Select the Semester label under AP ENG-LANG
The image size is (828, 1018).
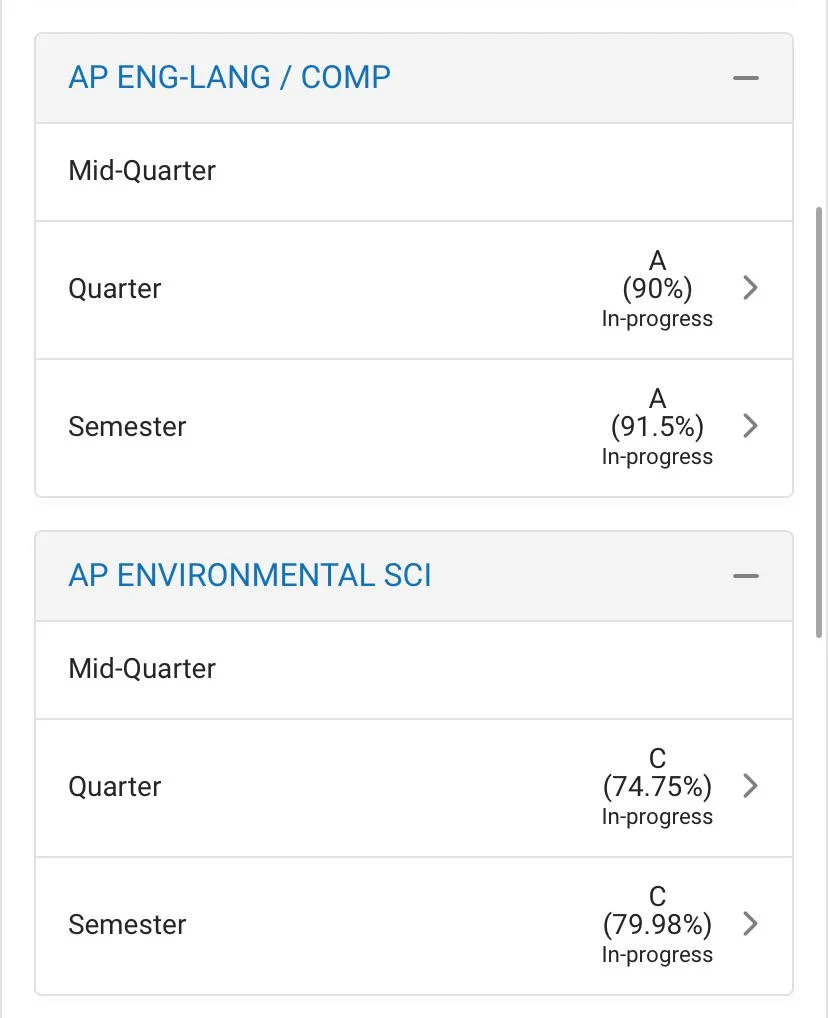127,427
